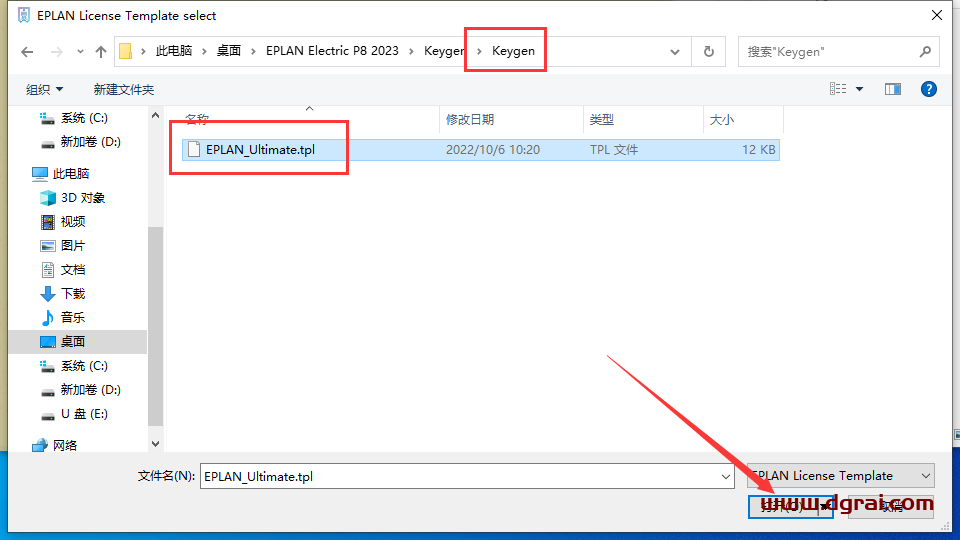Select U 盘 (E:) drive
This screenshot has height=540, width=960.
(x=74, y=414)
